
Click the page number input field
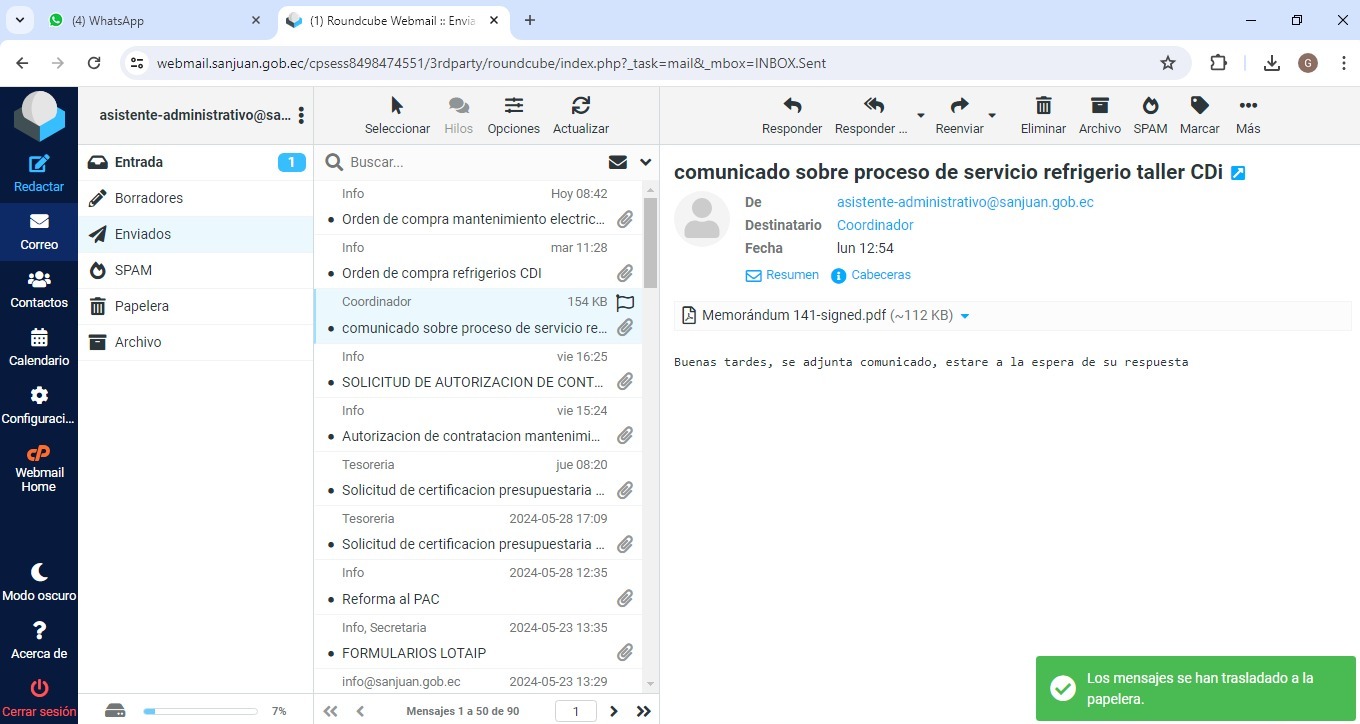click(577, 711)
